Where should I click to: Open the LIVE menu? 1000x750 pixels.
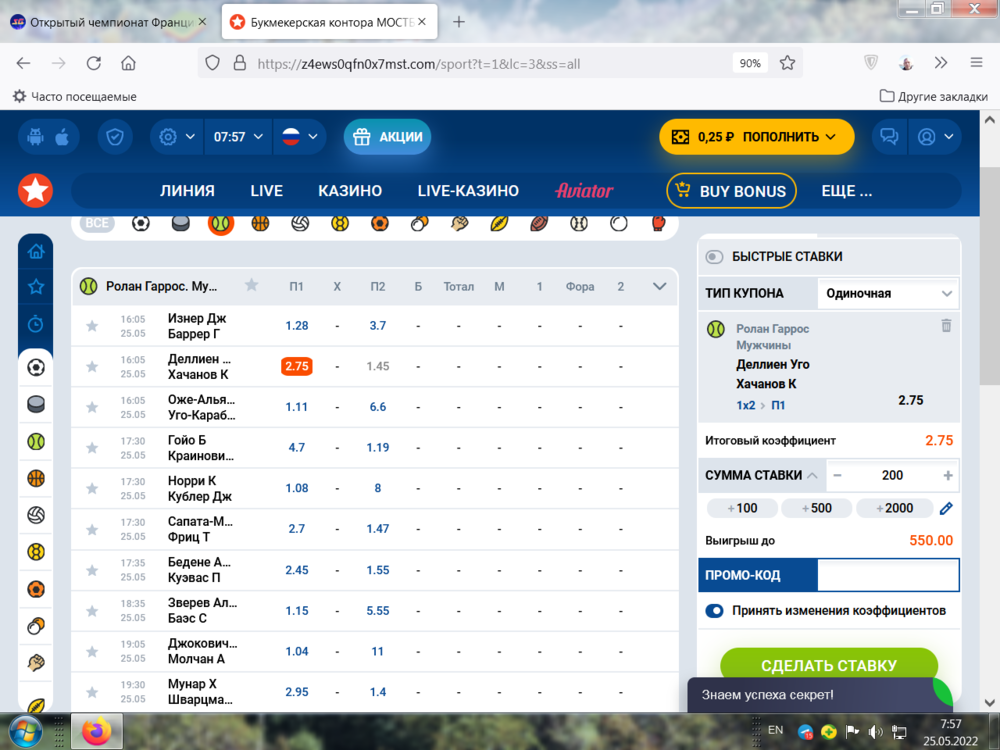coord(267,191)
